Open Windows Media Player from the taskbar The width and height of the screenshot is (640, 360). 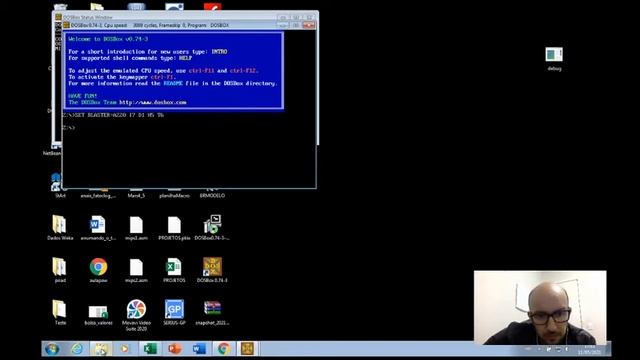pos(124,349)
